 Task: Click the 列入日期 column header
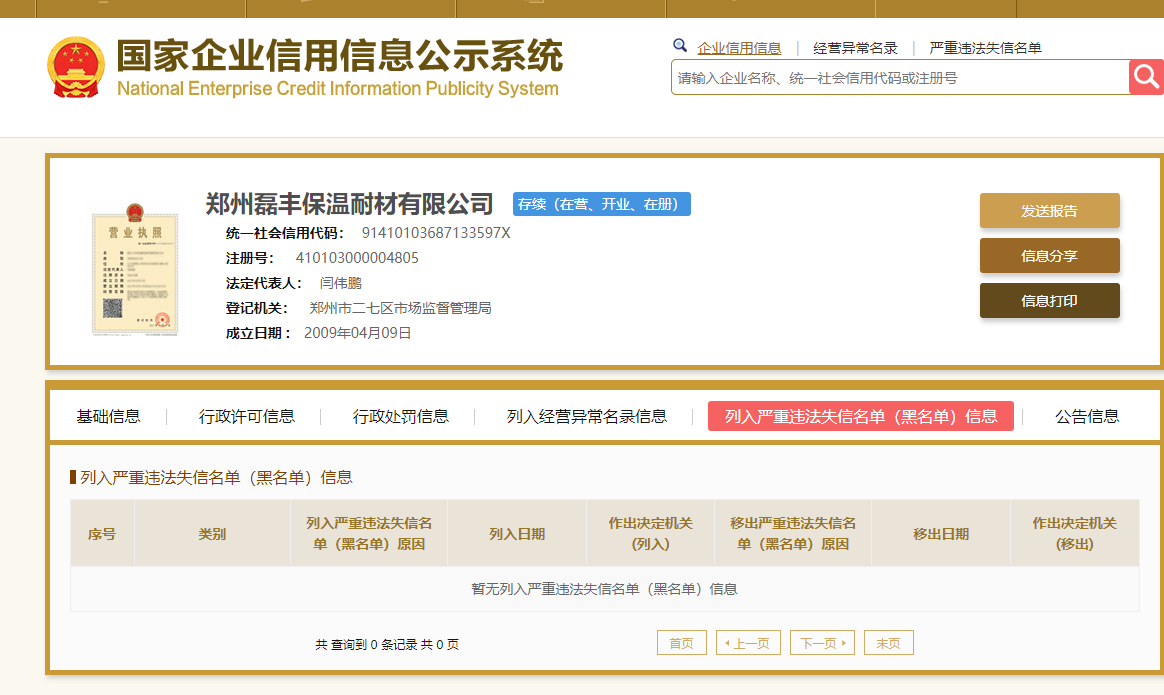pyautogui.click(x=517, y=534)
